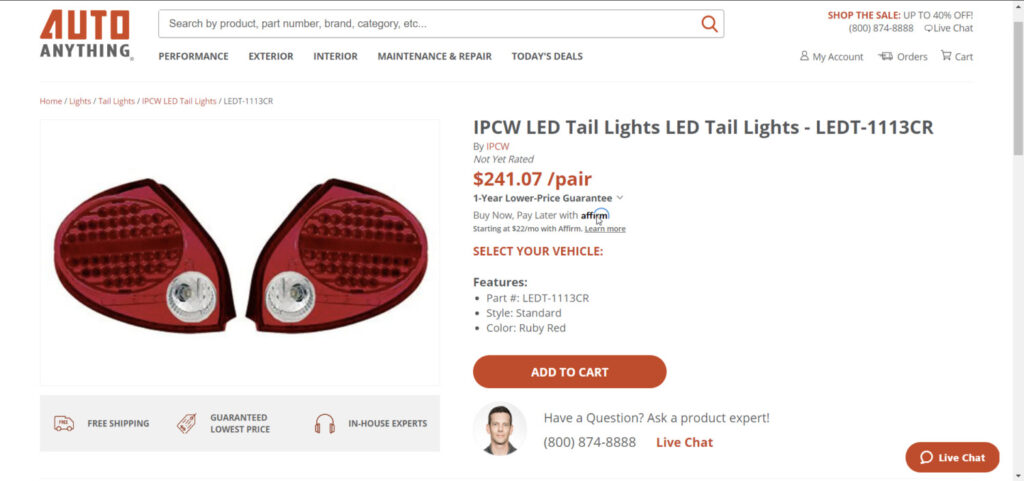Go to Today's Deals
1024x481 pixels.
click(547, 56)
